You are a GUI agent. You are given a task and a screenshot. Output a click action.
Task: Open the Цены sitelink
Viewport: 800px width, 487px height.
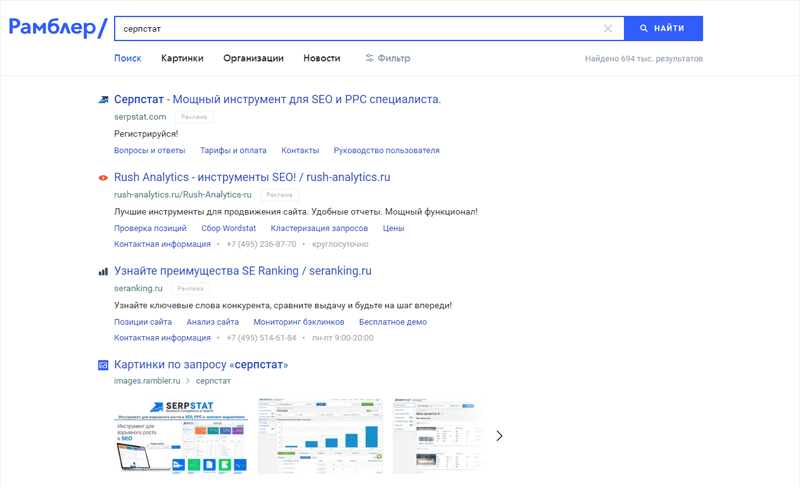pyautogui.click(x=393, y=228)
